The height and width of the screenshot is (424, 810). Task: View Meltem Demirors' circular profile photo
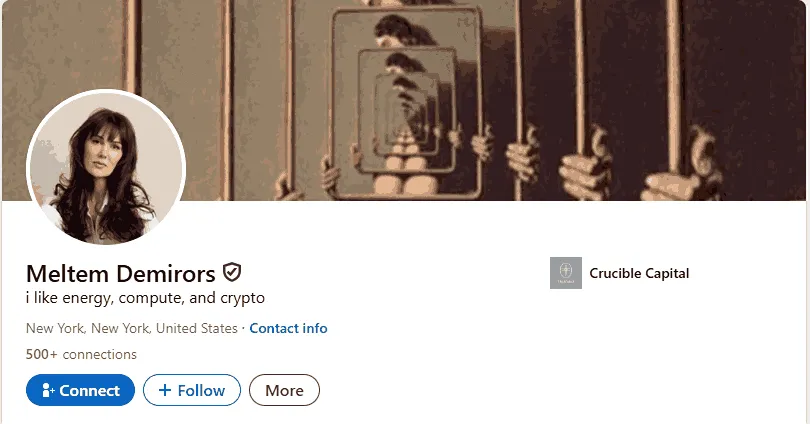(106, 167)
